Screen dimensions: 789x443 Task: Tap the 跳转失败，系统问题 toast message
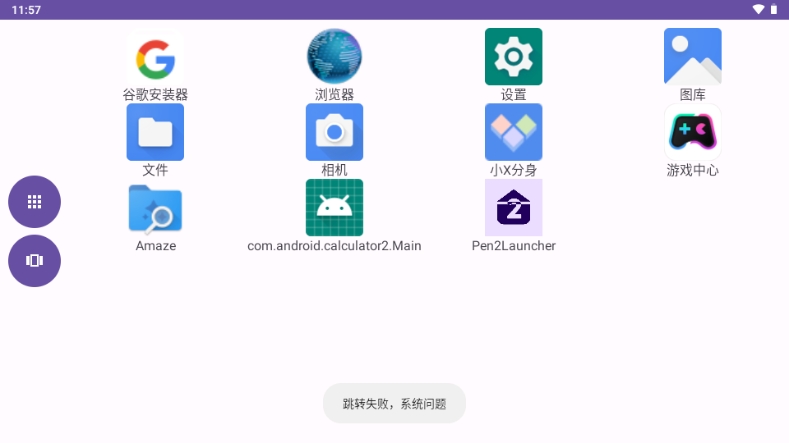click(394, 404)
